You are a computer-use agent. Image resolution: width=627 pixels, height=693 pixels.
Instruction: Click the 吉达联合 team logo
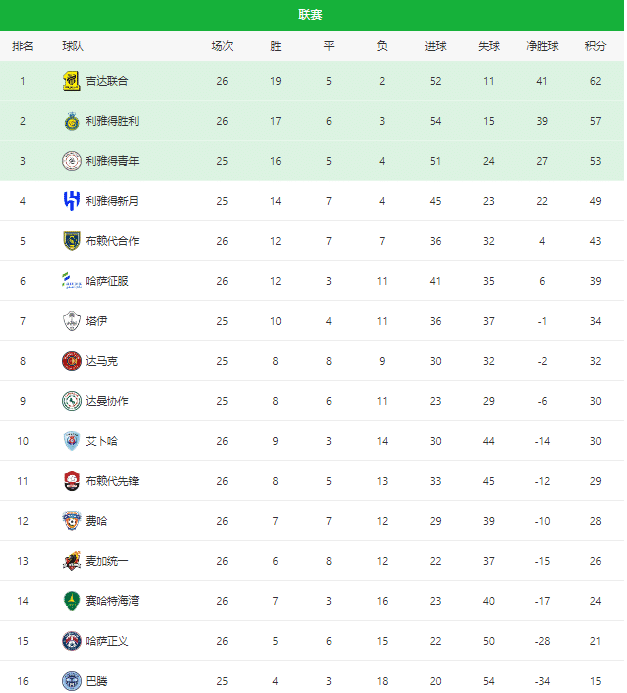point(71,81)
